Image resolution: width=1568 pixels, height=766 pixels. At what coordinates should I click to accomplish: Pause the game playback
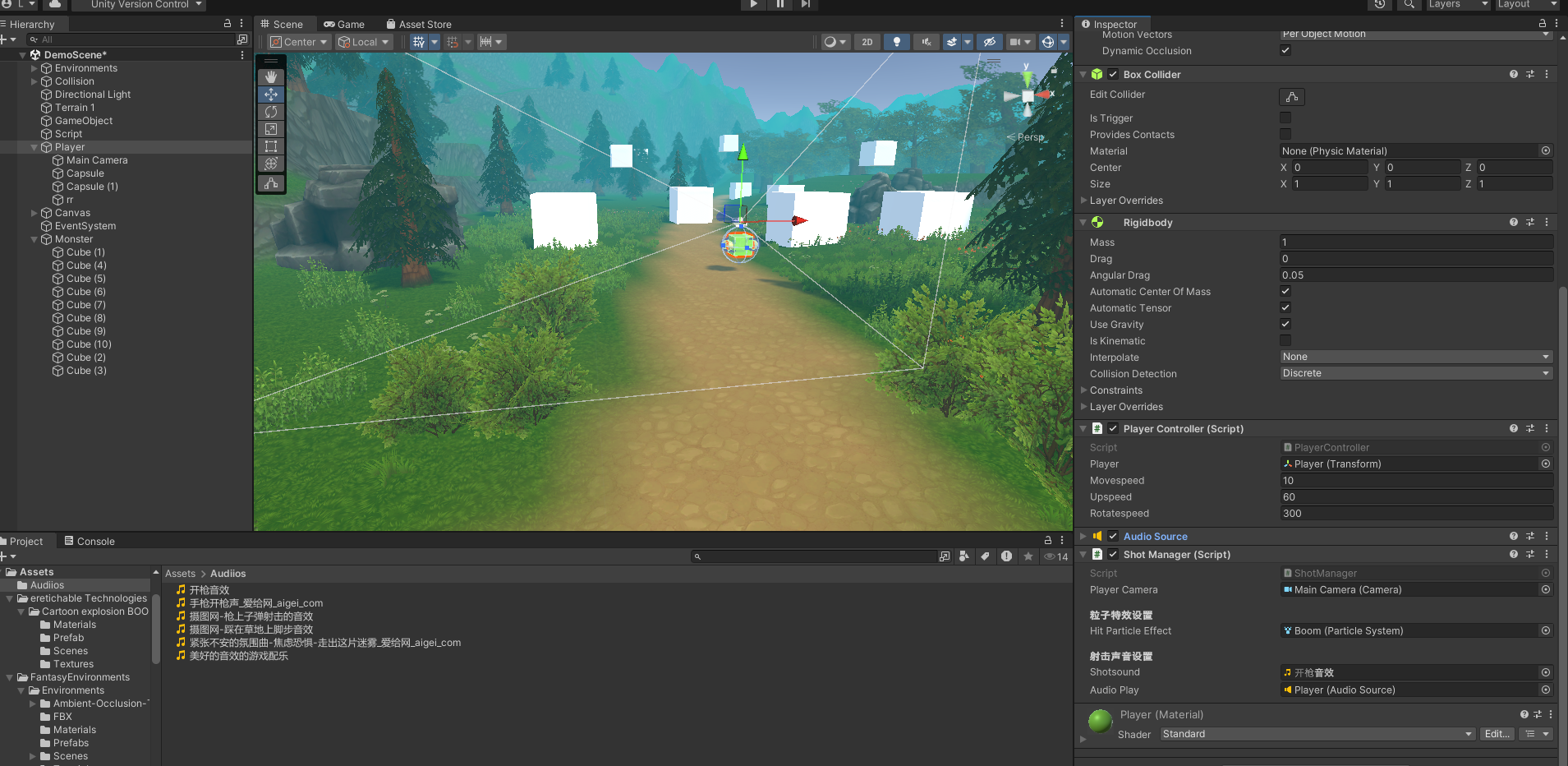point(779,4)
